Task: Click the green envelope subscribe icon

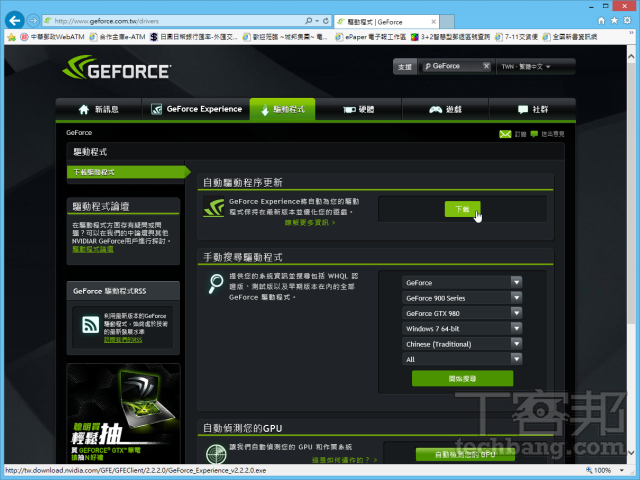Action: (505, 134)
